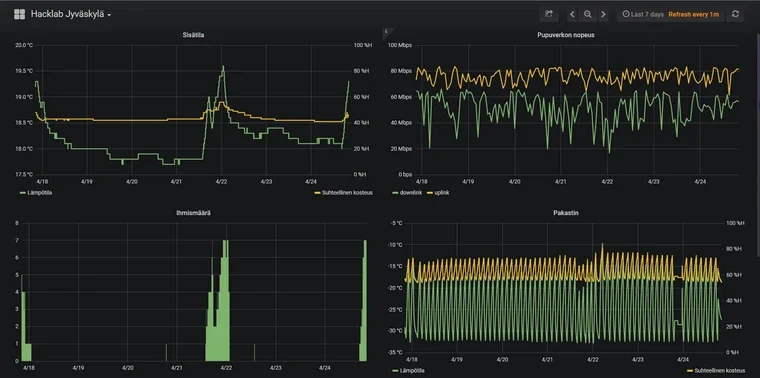Screen dimensions: 760x378
Task: Click the 4/22 date label under Sisätila chart
Action: coord(222,182)
